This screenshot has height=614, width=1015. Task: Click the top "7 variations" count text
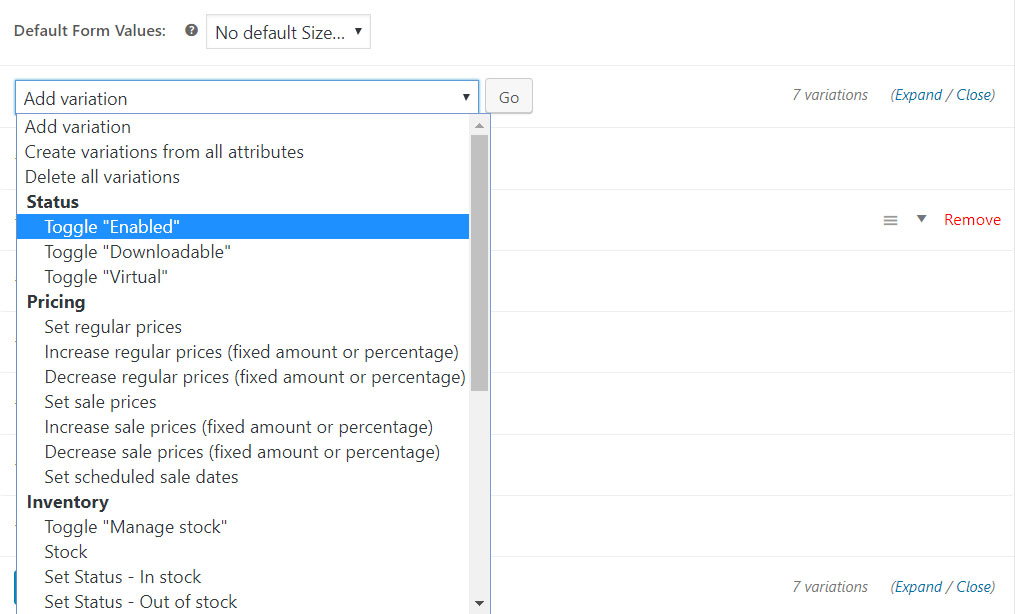coord(831,95)
